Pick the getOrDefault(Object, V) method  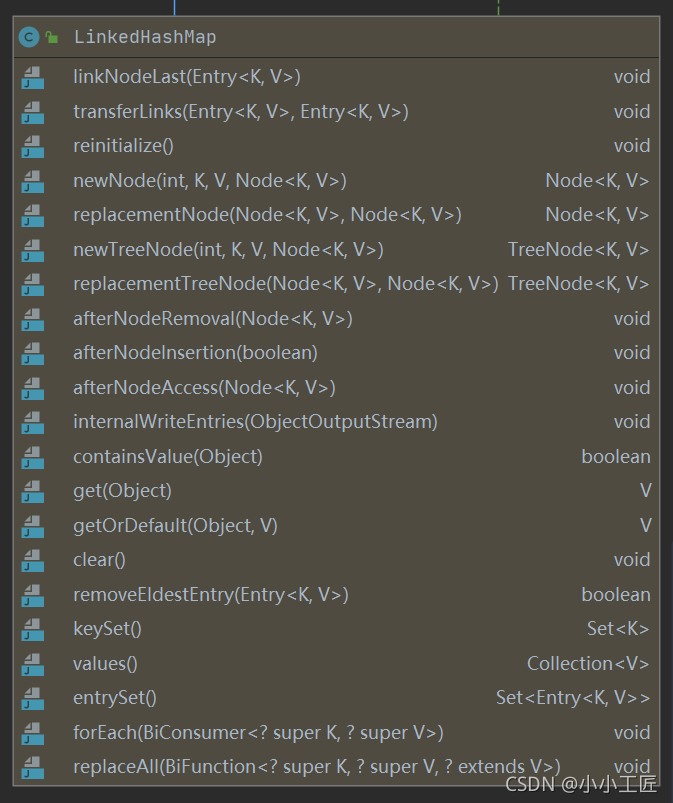click(x=175, y=526)
